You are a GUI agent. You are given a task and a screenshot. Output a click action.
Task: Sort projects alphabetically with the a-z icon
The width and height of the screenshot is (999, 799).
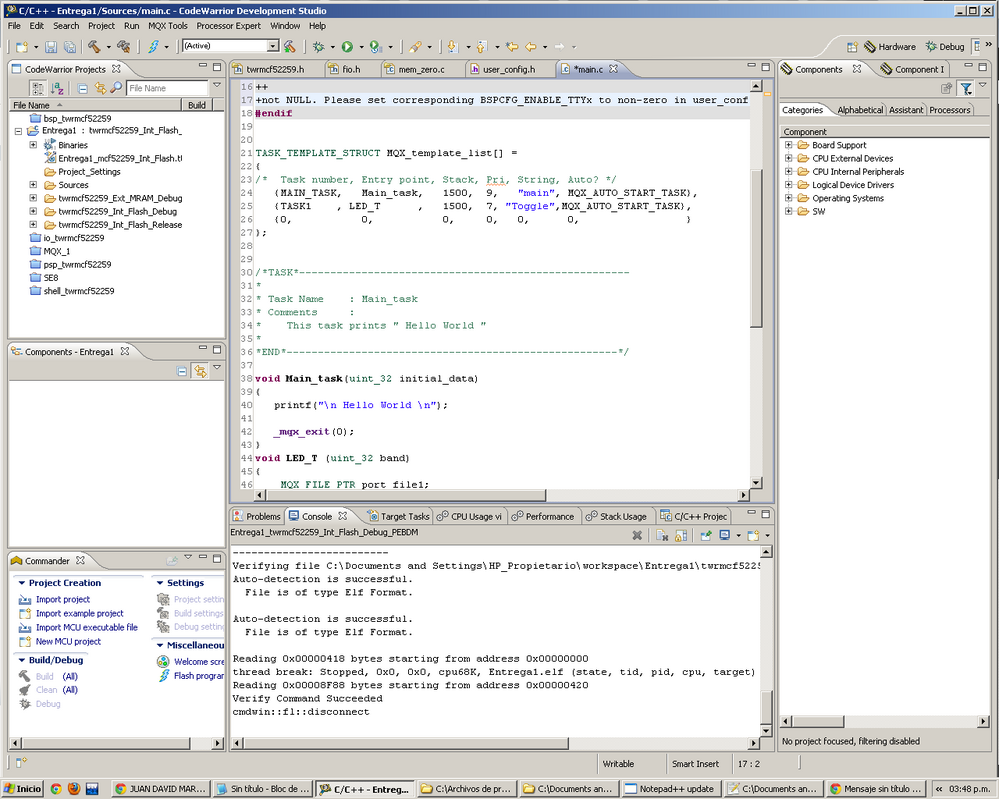coord(57,88)
